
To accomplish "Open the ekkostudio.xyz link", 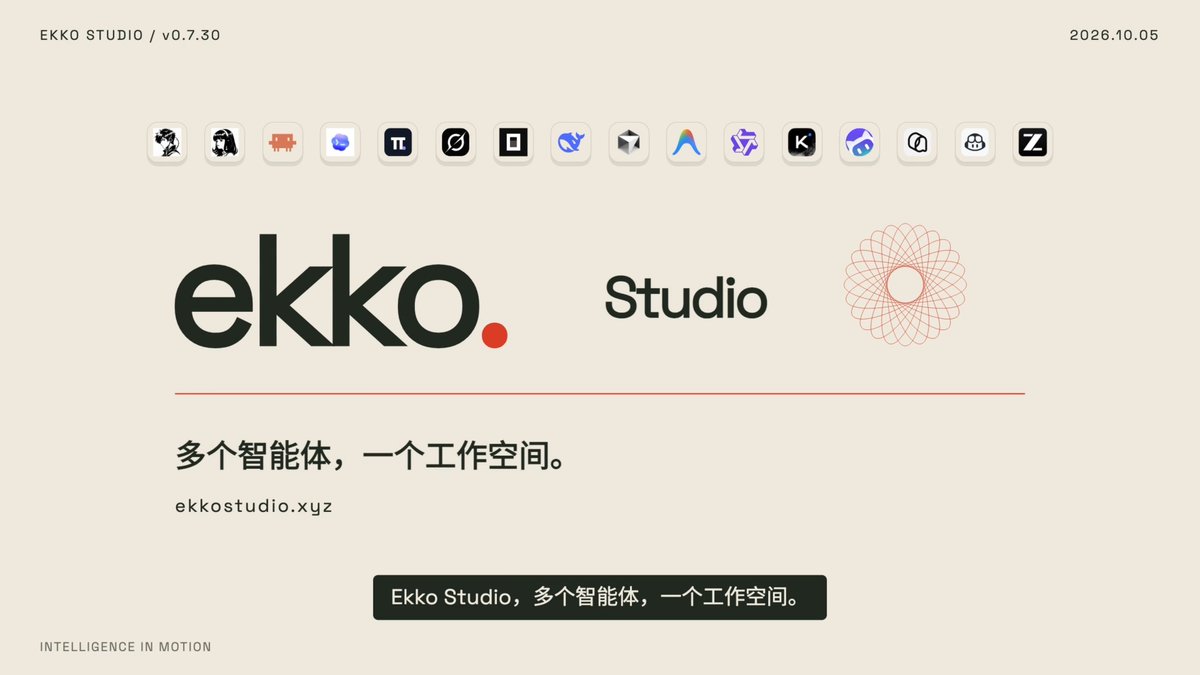I will point(254,506).
